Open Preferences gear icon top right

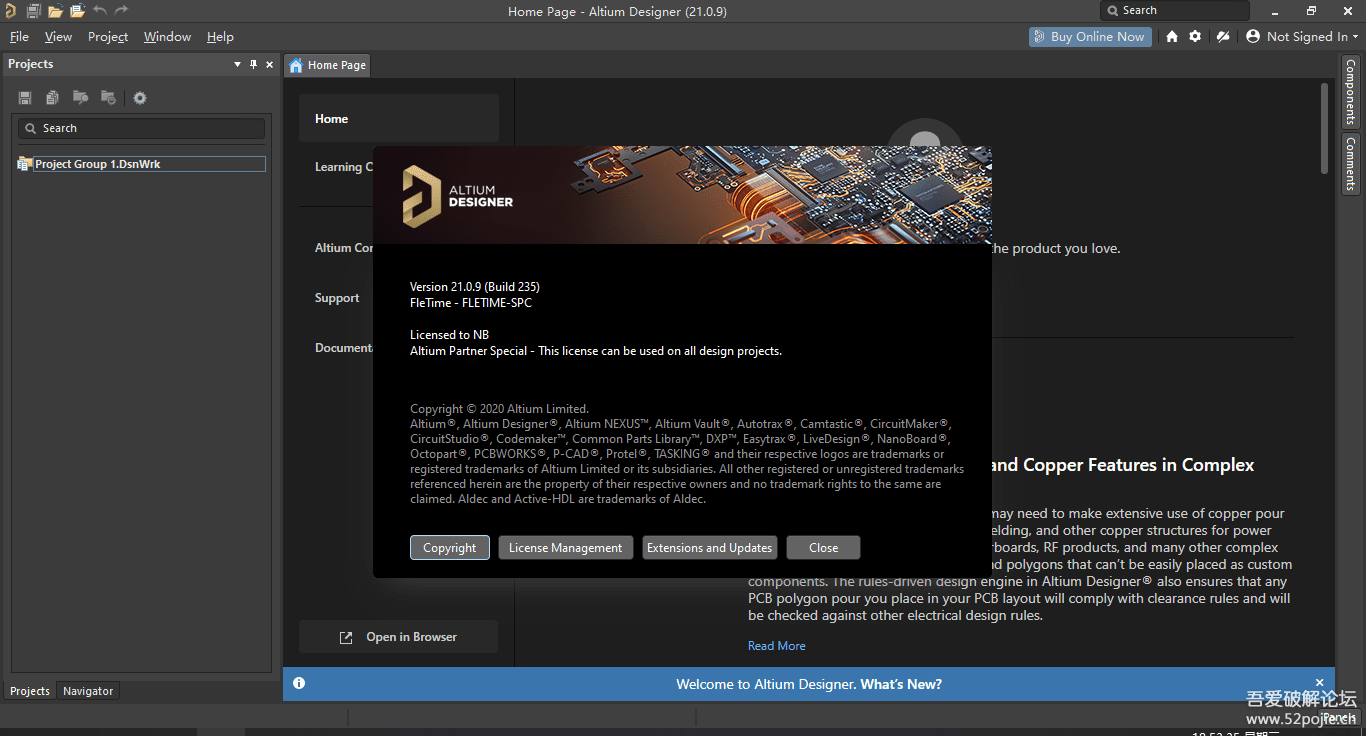coord(1195,37)
